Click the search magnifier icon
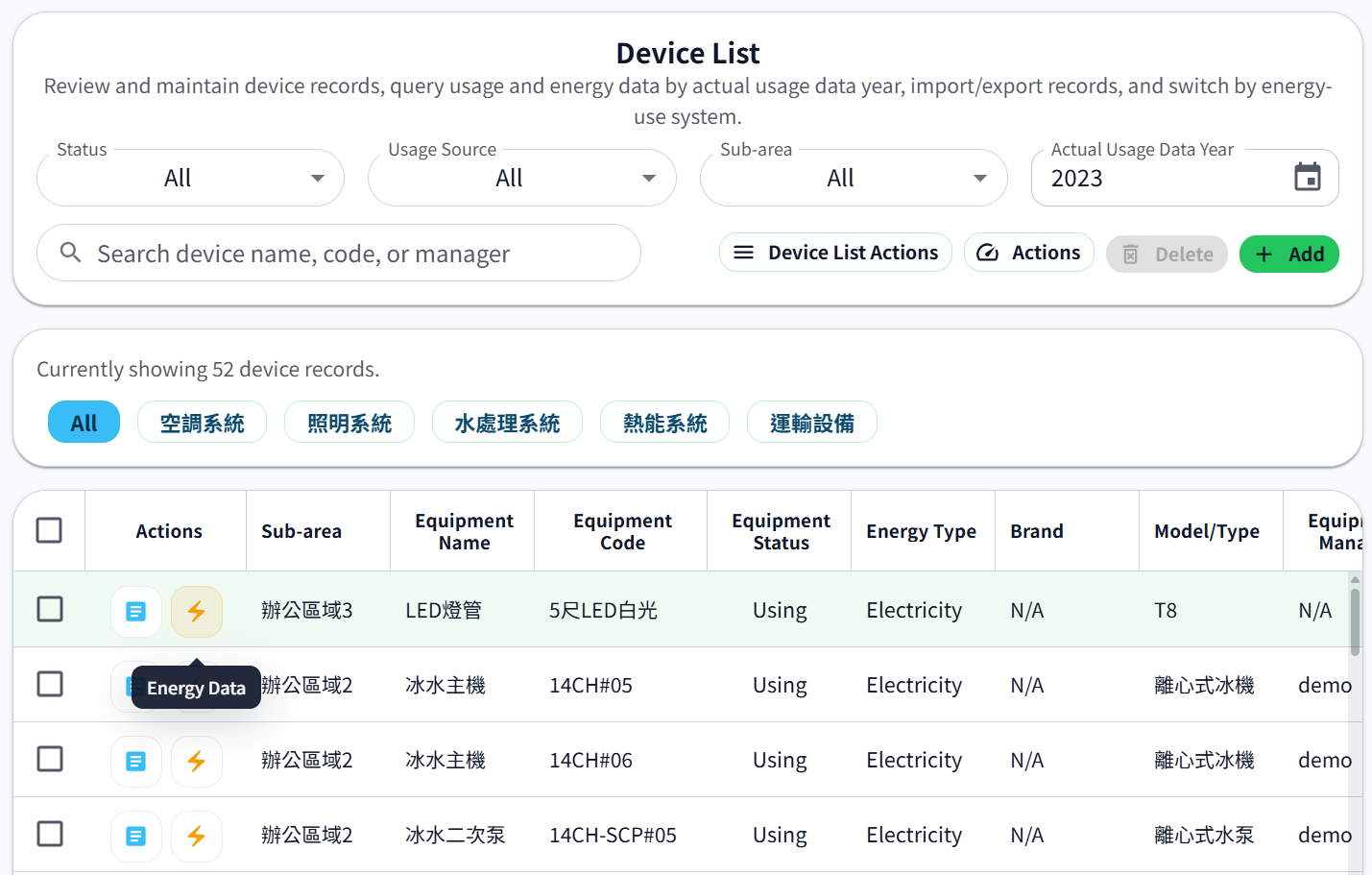 [70, 253]
